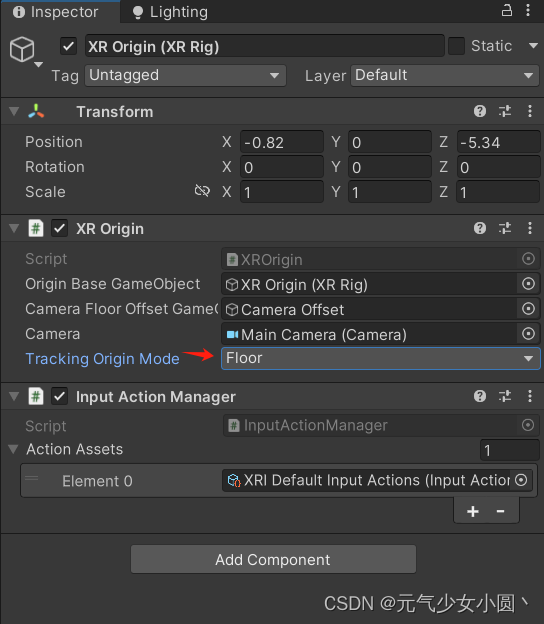Open XR Origin component kebab menu
Image resolution: width=544 pixels, height=624 pixels.
pyautogui.click(x=530, y=228)
